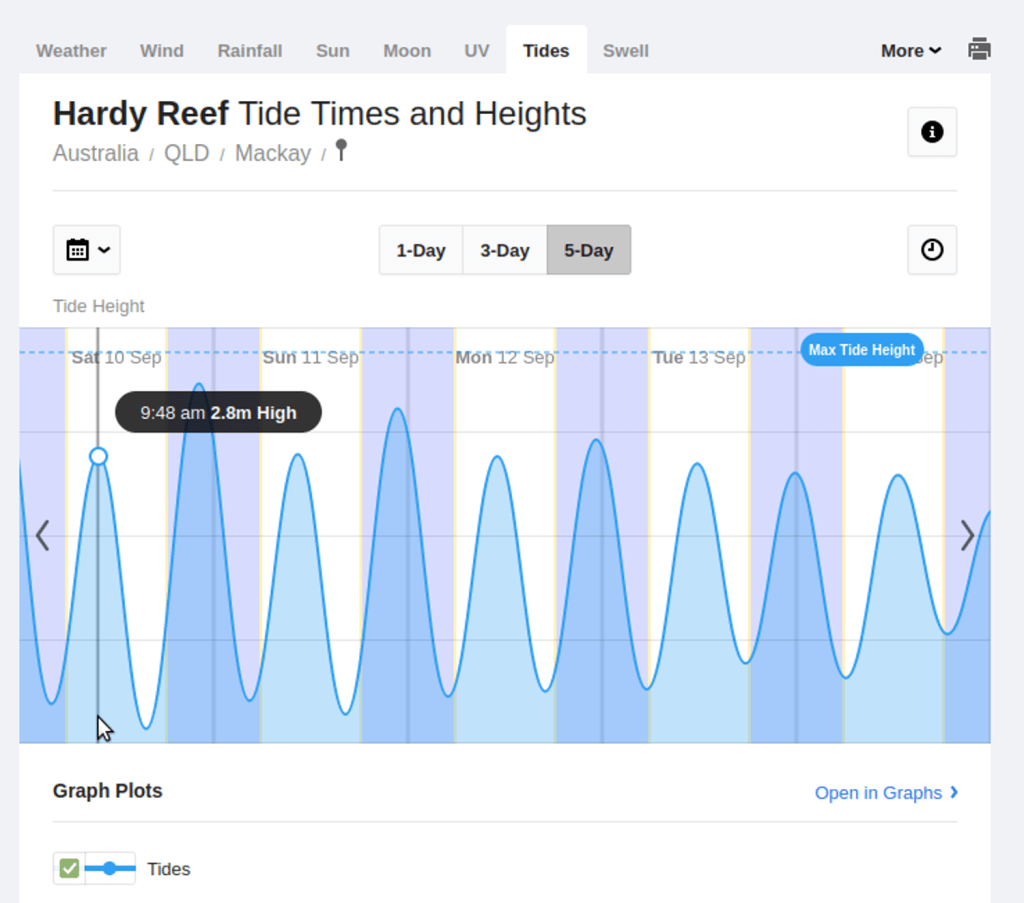This screenshot has width=1024, height=903.
Task: Switch to 3-Day view
Action: (x=504, y=250)
